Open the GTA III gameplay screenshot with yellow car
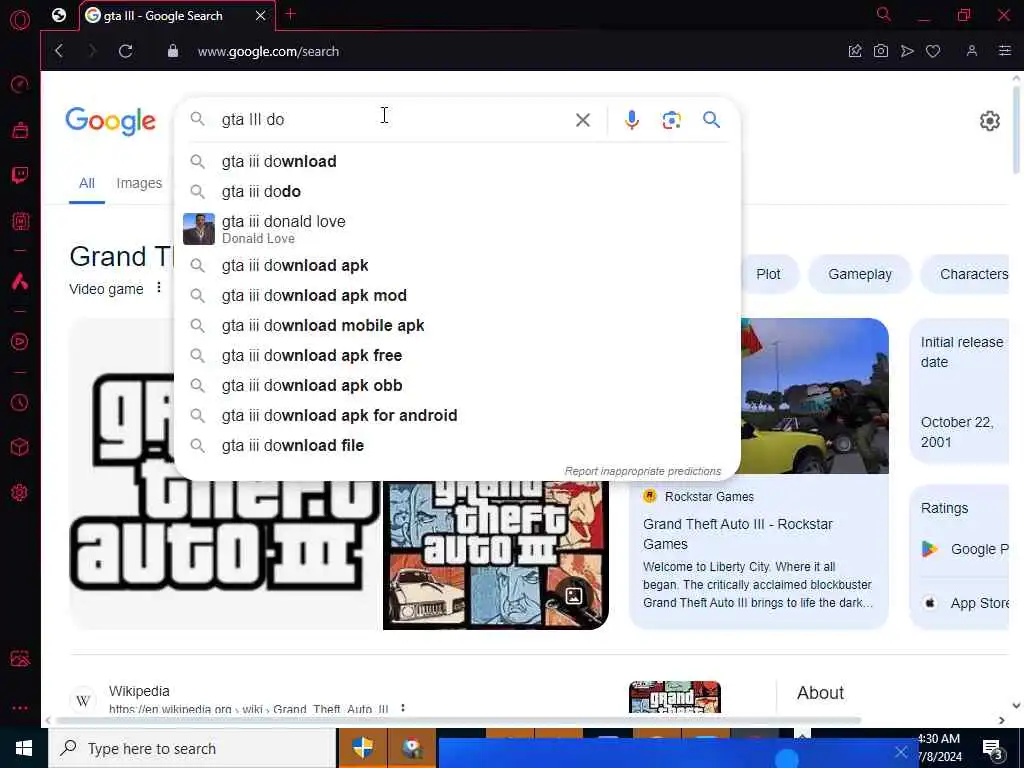 814,396
